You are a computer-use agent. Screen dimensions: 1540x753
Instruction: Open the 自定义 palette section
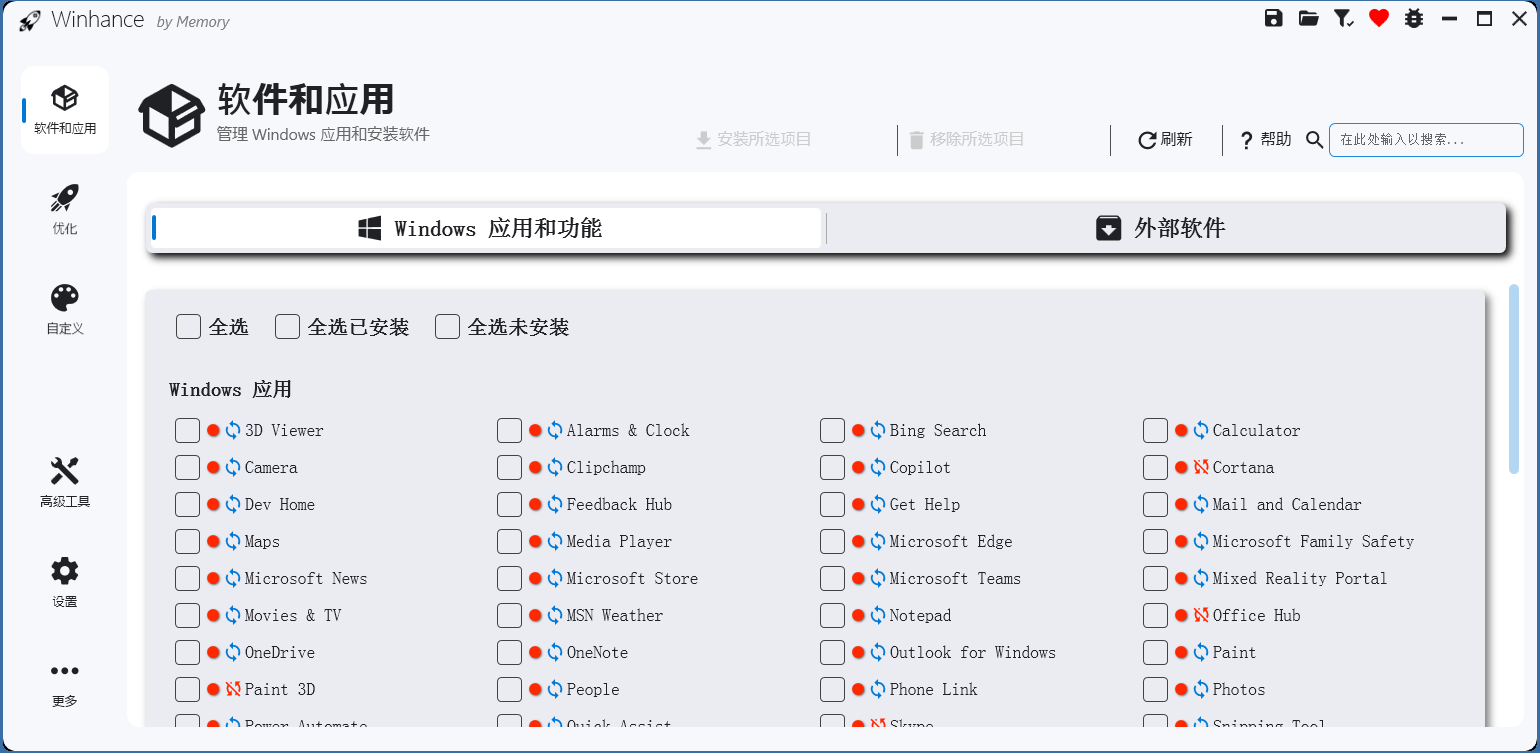click(65, 310)
